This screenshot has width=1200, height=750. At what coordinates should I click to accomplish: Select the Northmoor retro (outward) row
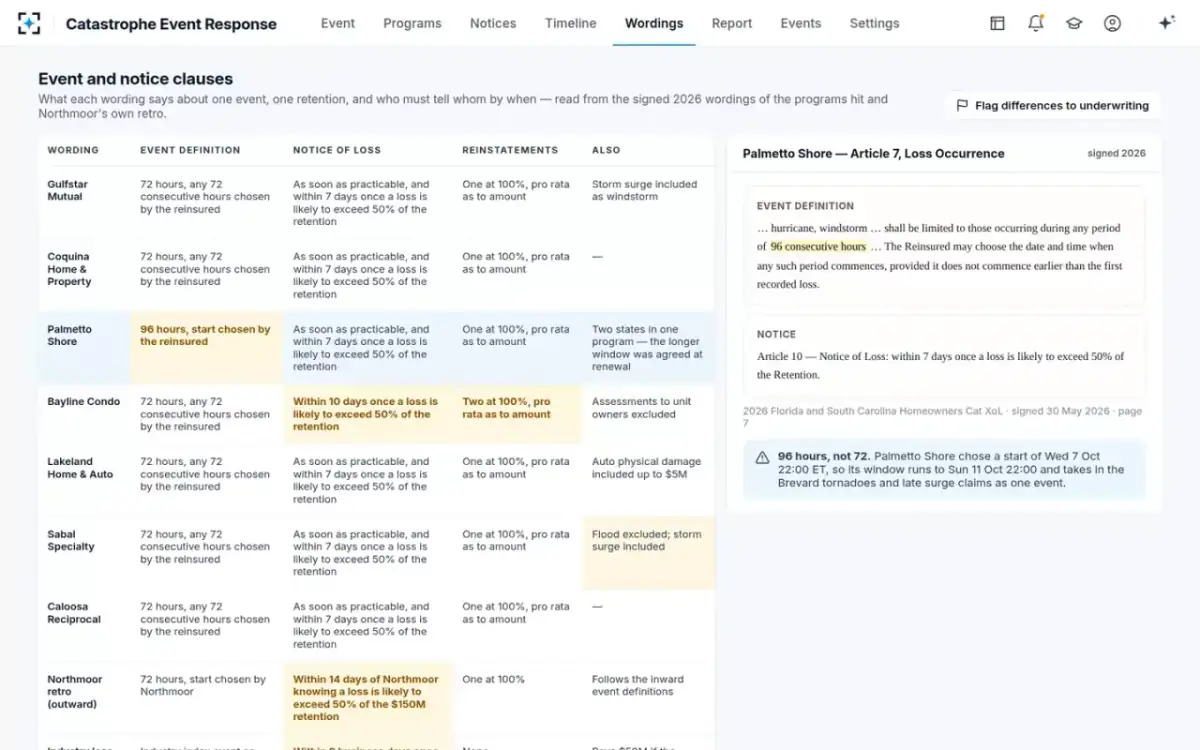(376, 698)
